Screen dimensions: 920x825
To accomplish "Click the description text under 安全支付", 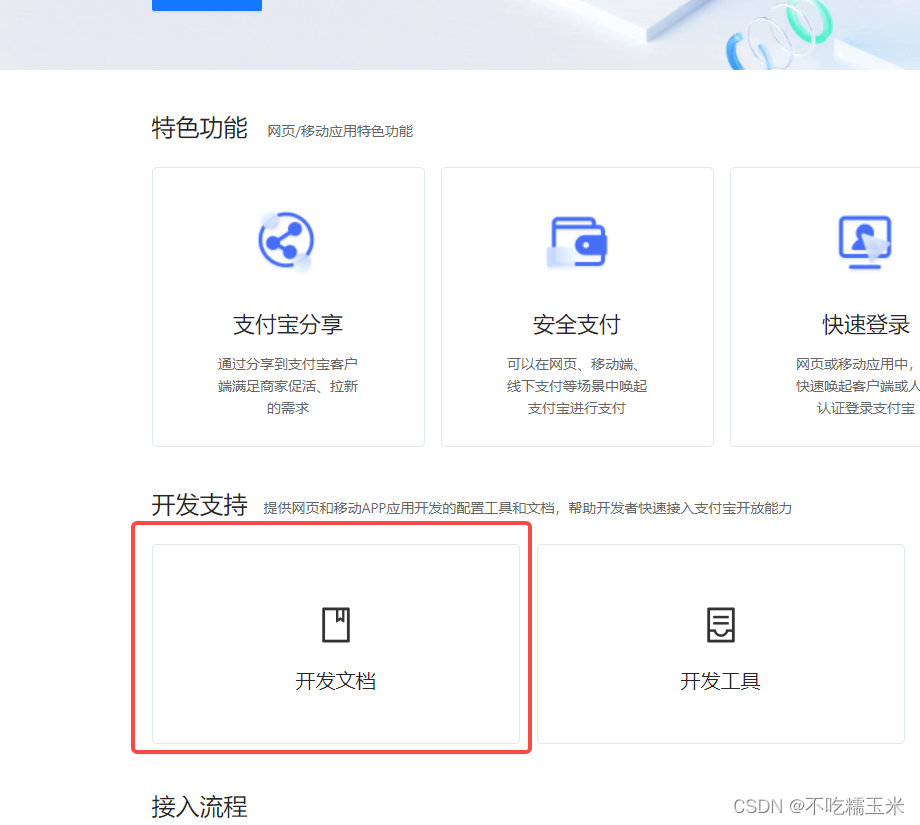I will click(x=577, y=386).
